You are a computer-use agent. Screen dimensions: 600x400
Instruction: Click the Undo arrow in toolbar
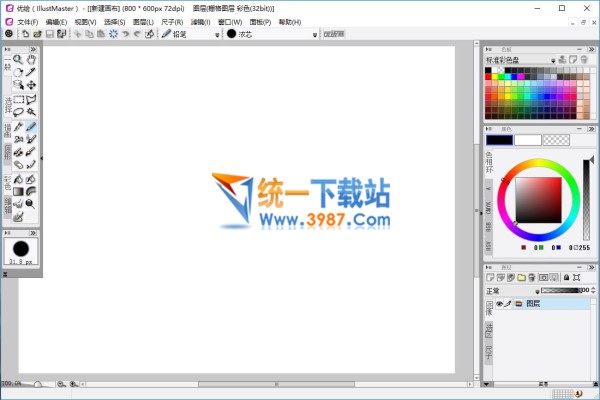pyautogui.click(x=126, y=34)
